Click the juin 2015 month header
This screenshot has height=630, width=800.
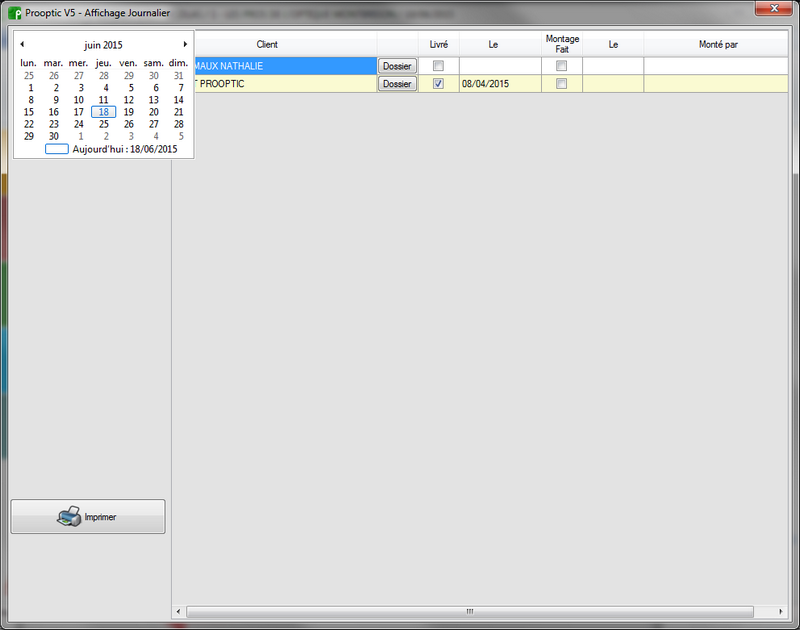pyautogui.click(x=103, y=45)
